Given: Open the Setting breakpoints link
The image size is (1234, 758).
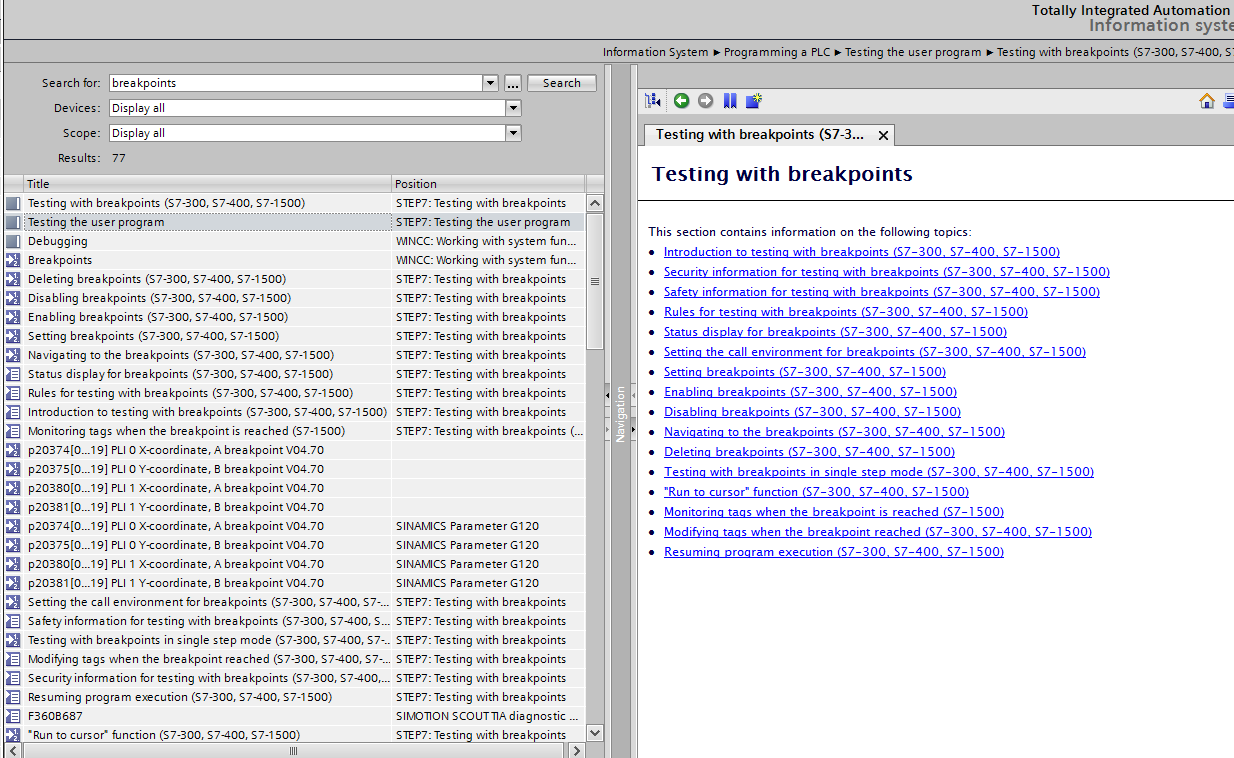Looking at the screenshot, I should click(x=805, y=372).
